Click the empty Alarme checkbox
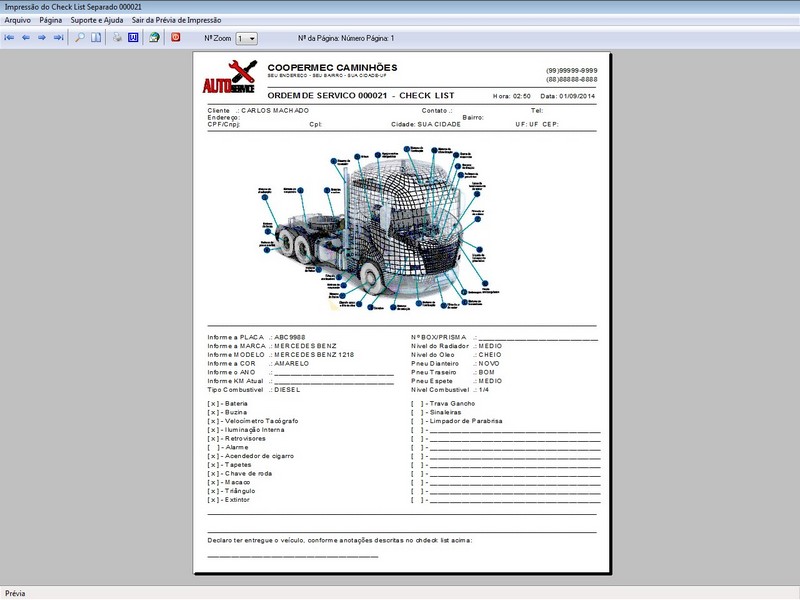The image size is (800, 600). 214,447
